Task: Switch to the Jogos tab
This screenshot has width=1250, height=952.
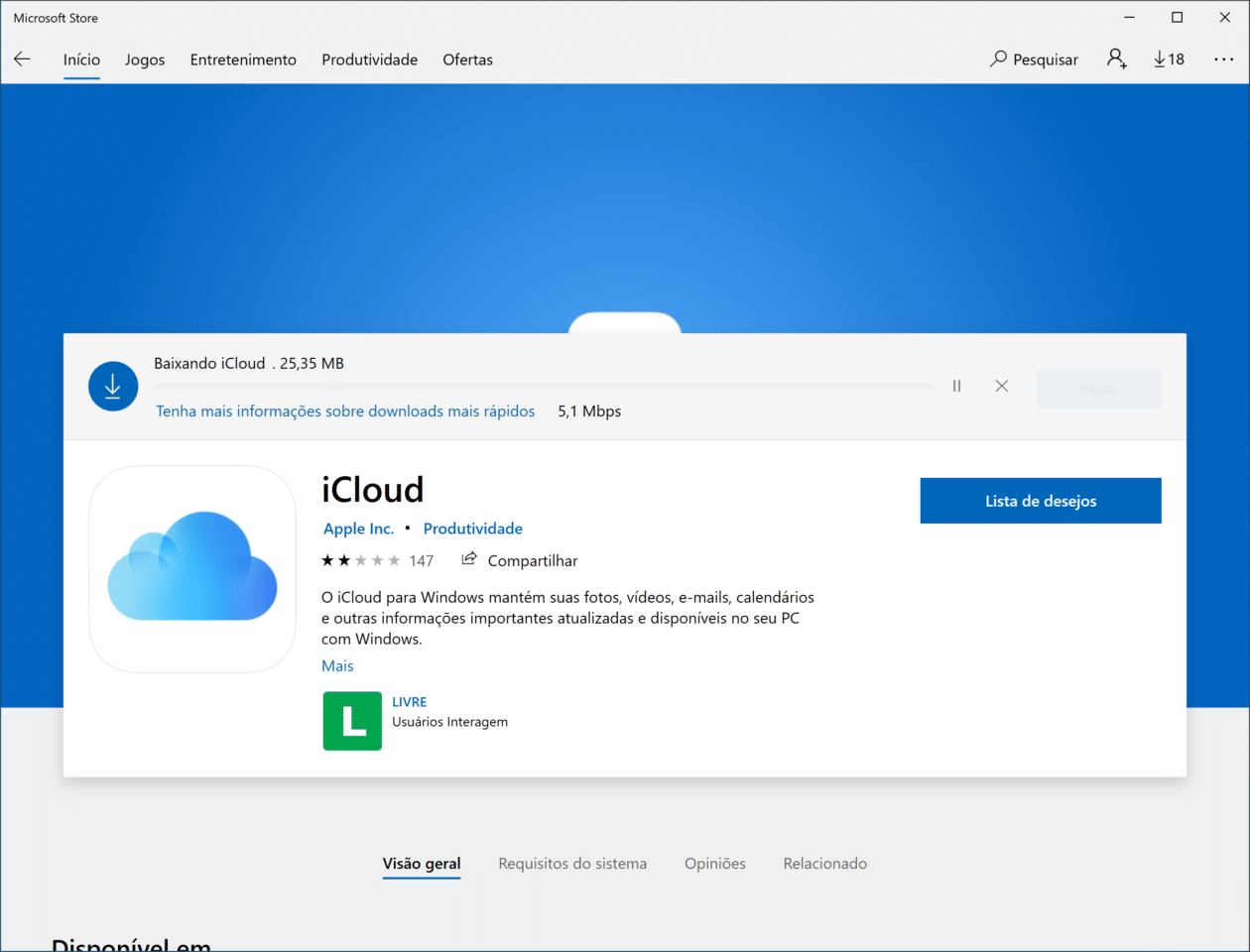Action: tap(145, 59)
